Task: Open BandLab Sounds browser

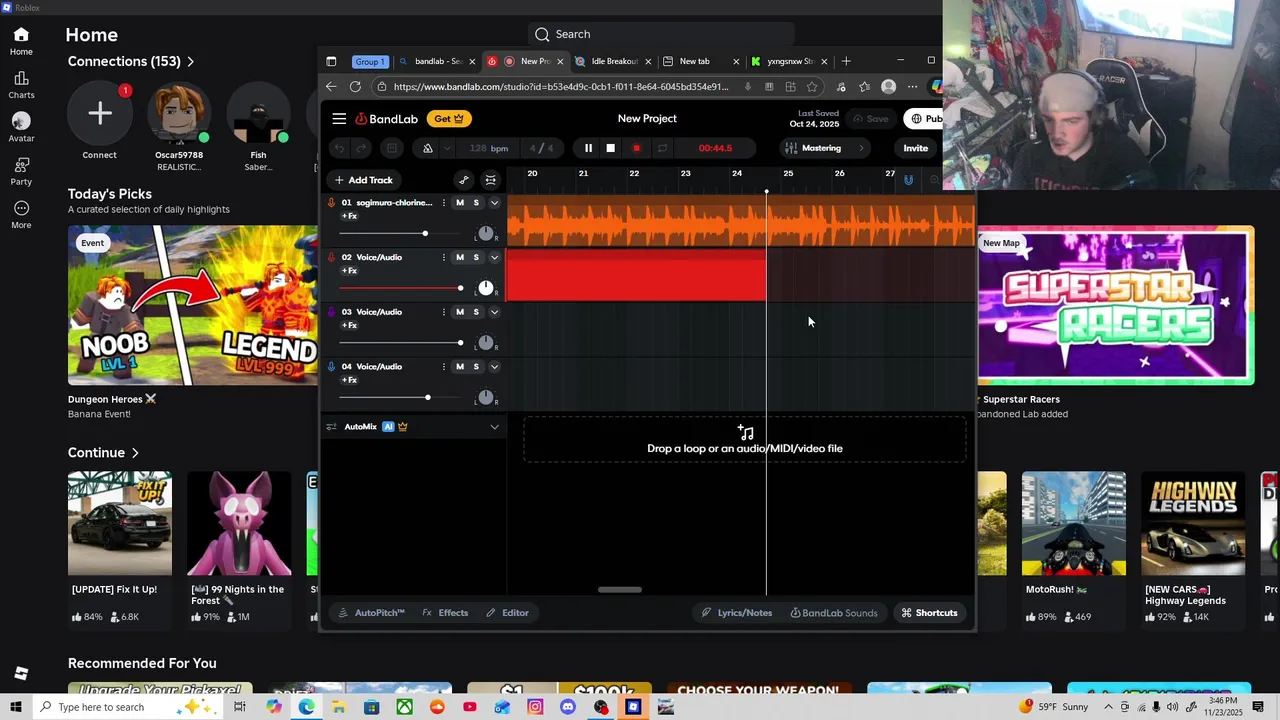Action: tap(834, 613)
